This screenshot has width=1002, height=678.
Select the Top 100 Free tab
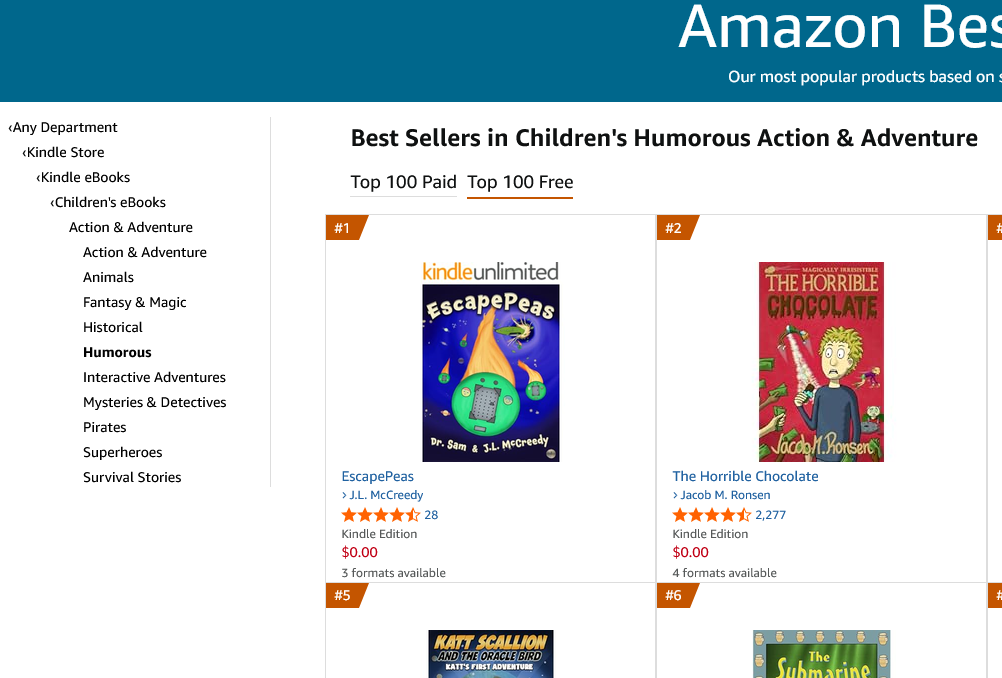[520, 182]
